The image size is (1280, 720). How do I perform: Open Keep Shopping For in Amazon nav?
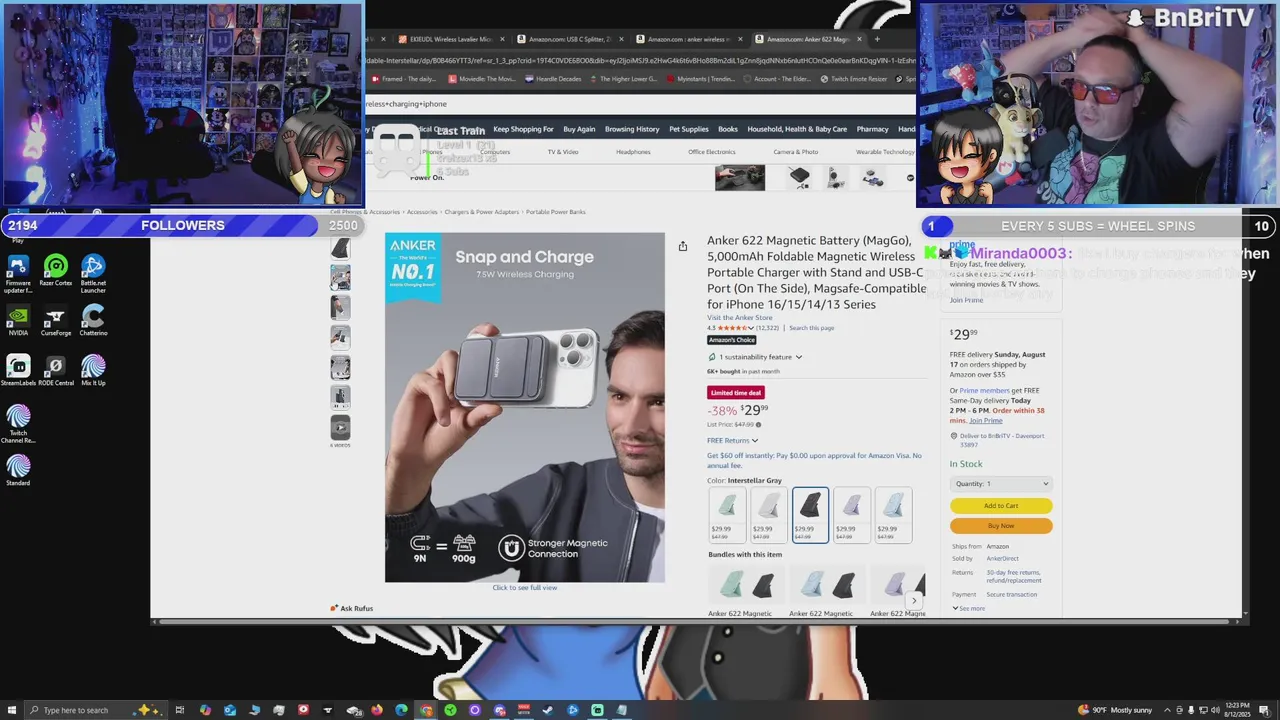tap(523, 129)
